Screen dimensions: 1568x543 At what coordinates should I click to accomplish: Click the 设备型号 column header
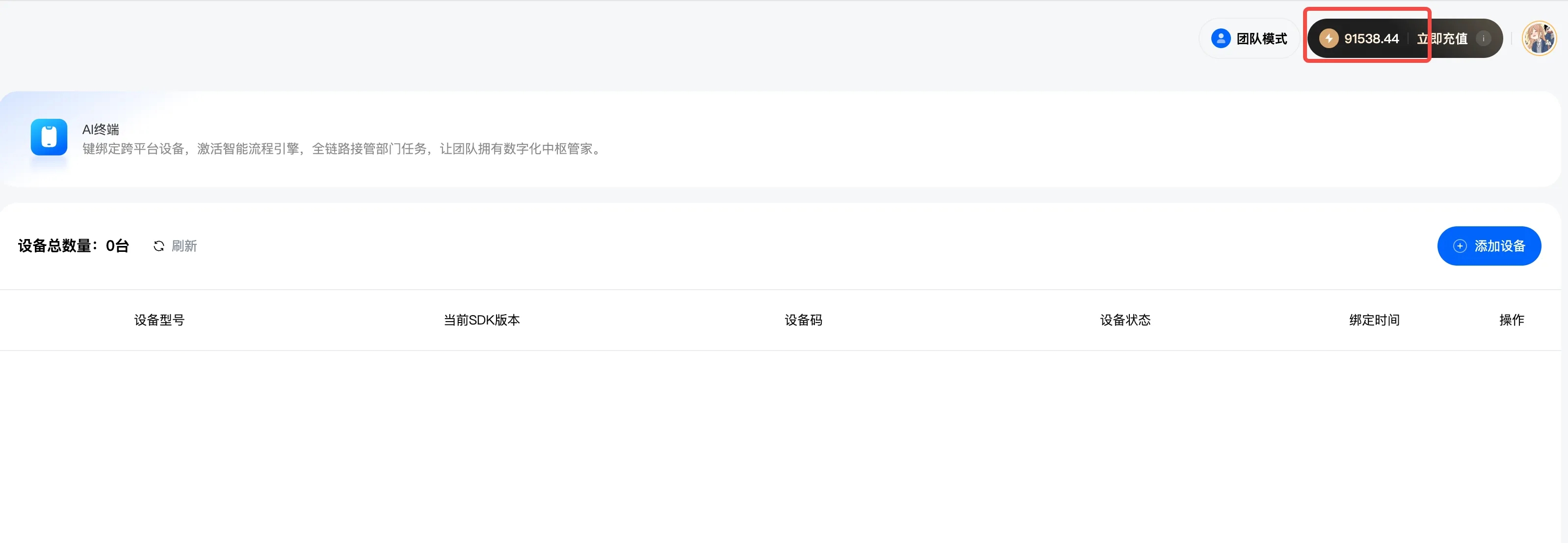(x=159, y=320)
